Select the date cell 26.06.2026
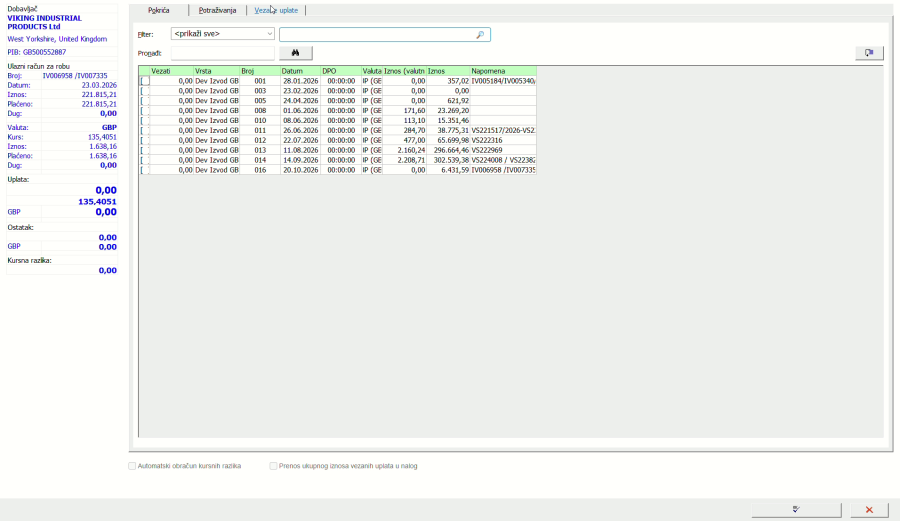Image resolution: width=900 pixels, height=521 pixels. [300, 130]
